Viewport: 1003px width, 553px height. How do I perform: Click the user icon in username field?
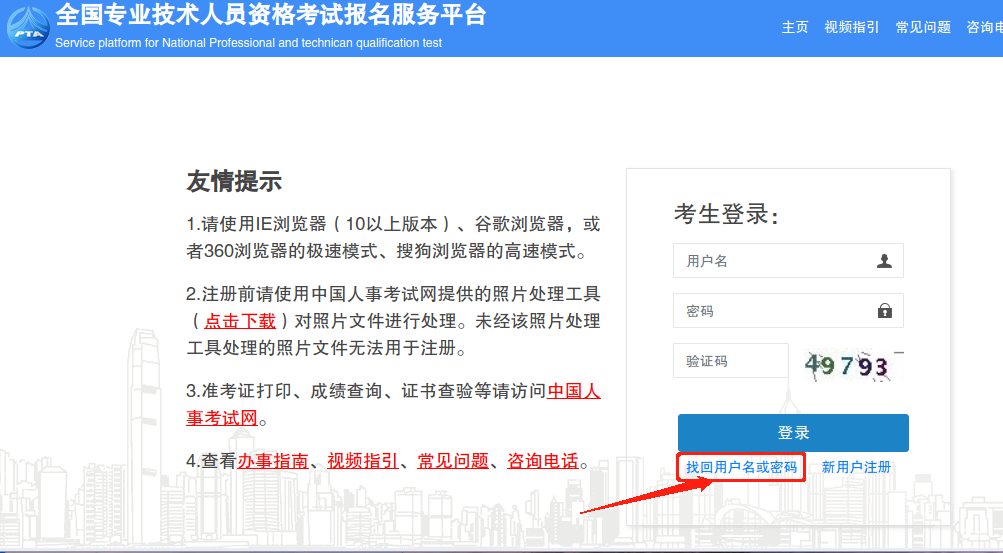click(x=884, y=261)
